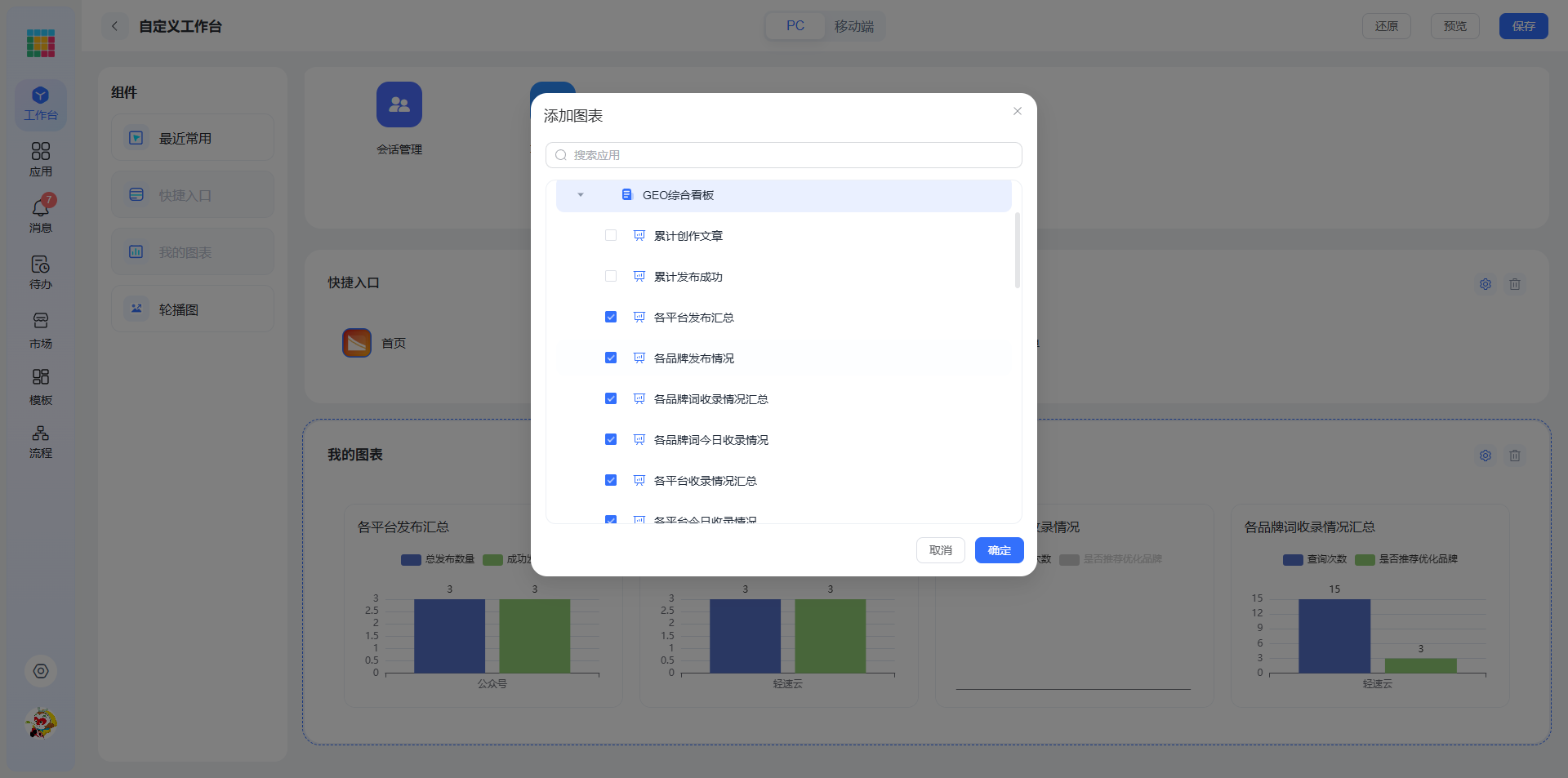This screenshot has height=778, width=1568.
Task: Click the 各品牌词收录情况汇总 chart title
Action: (x=1310, y=527)
